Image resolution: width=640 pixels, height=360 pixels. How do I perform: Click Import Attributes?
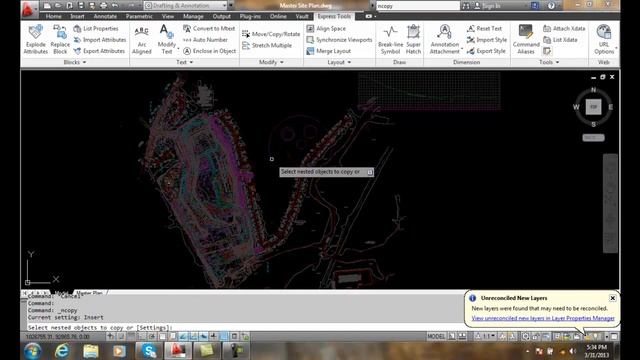(x=100, y=40)
